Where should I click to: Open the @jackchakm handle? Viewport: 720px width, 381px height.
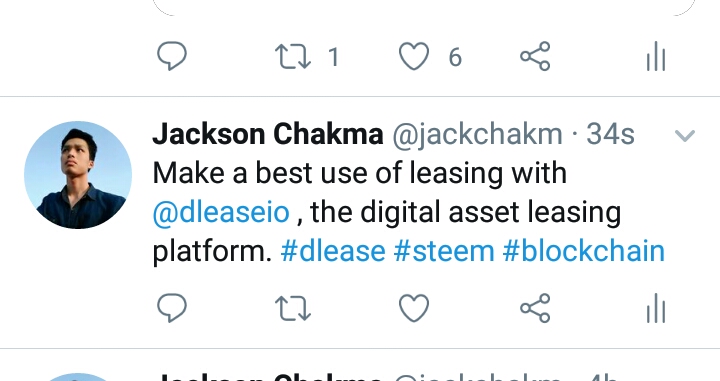pos(477,135)
